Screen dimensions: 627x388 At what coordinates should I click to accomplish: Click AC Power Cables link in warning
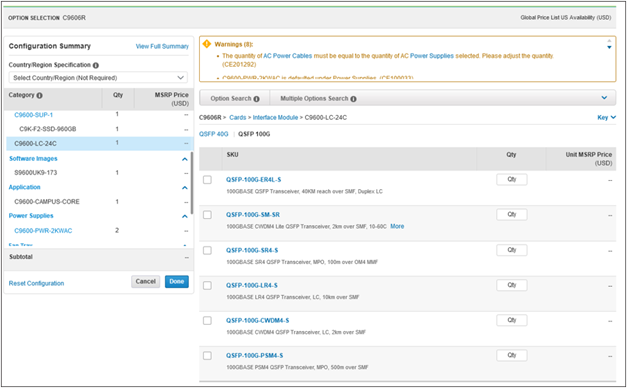coord(288,56)
